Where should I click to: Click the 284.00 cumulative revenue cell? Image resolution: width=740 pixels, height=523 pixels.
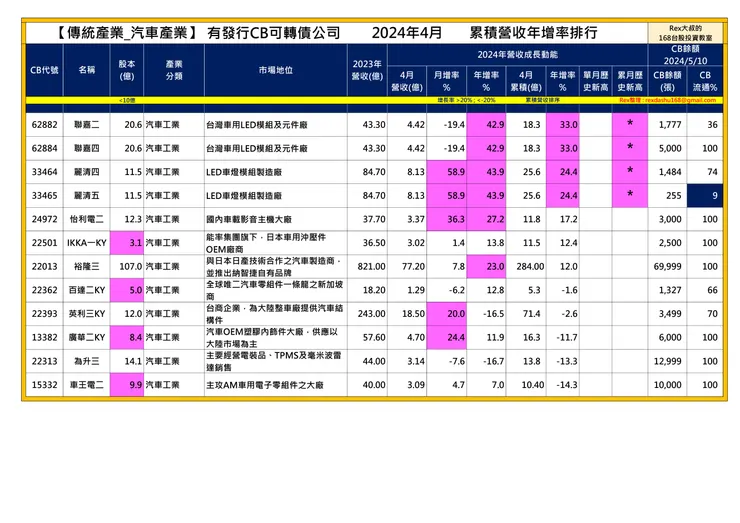click(x=526, y=266)
